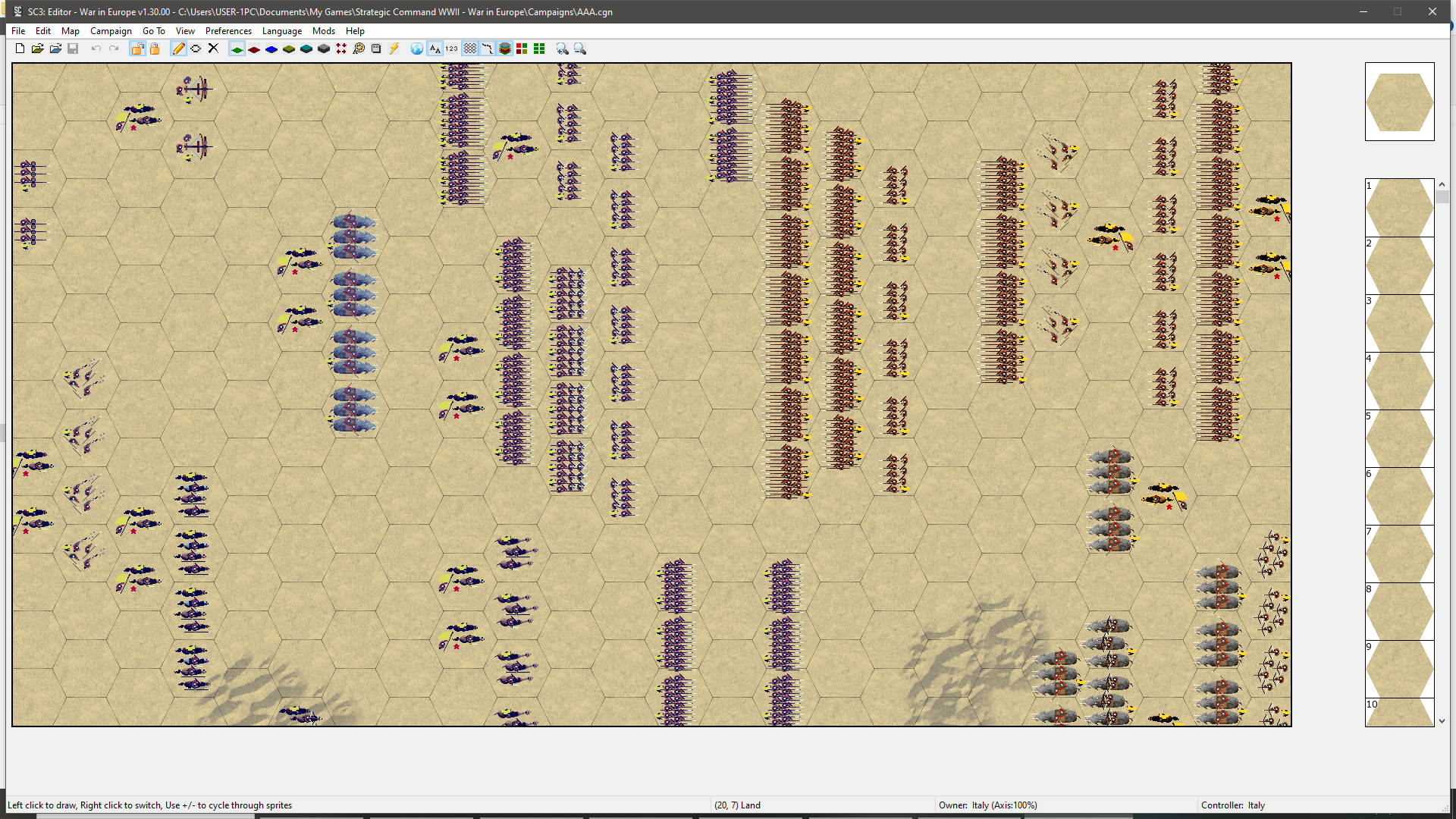Open the Preferences menu

pyautogui.click(x=228, y=31)
